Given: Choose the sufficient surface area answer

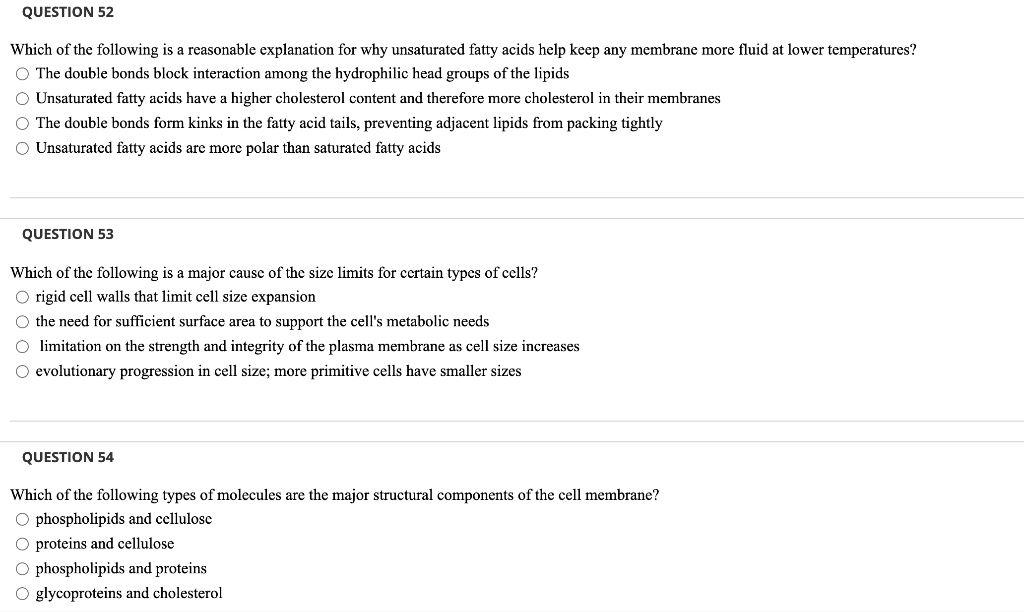Looking at the screenshot, I should click(x=21, y=321).
